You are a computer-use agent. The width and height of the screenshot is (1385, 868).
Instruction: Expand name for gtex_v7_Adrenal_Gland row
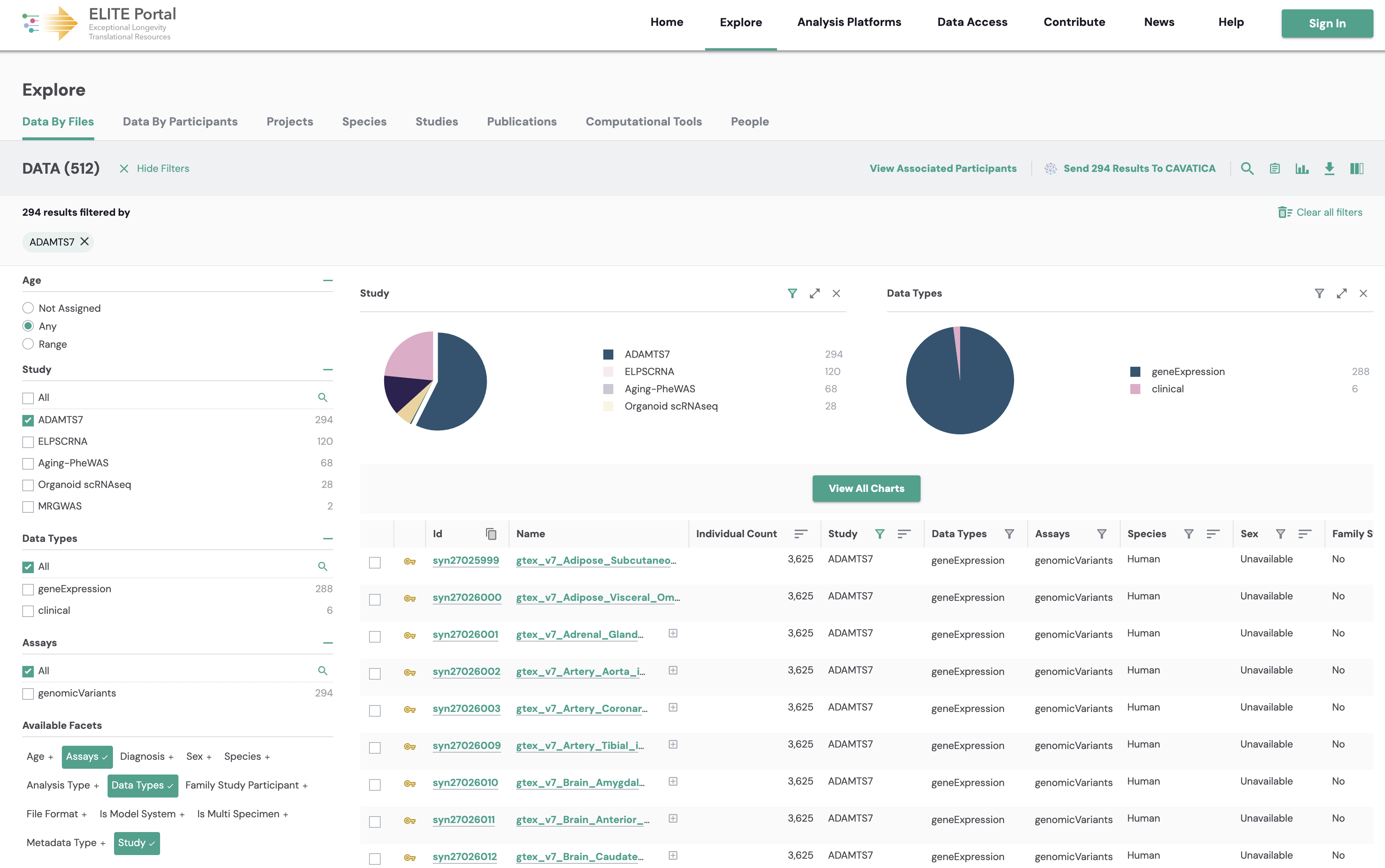click(673, 633)
